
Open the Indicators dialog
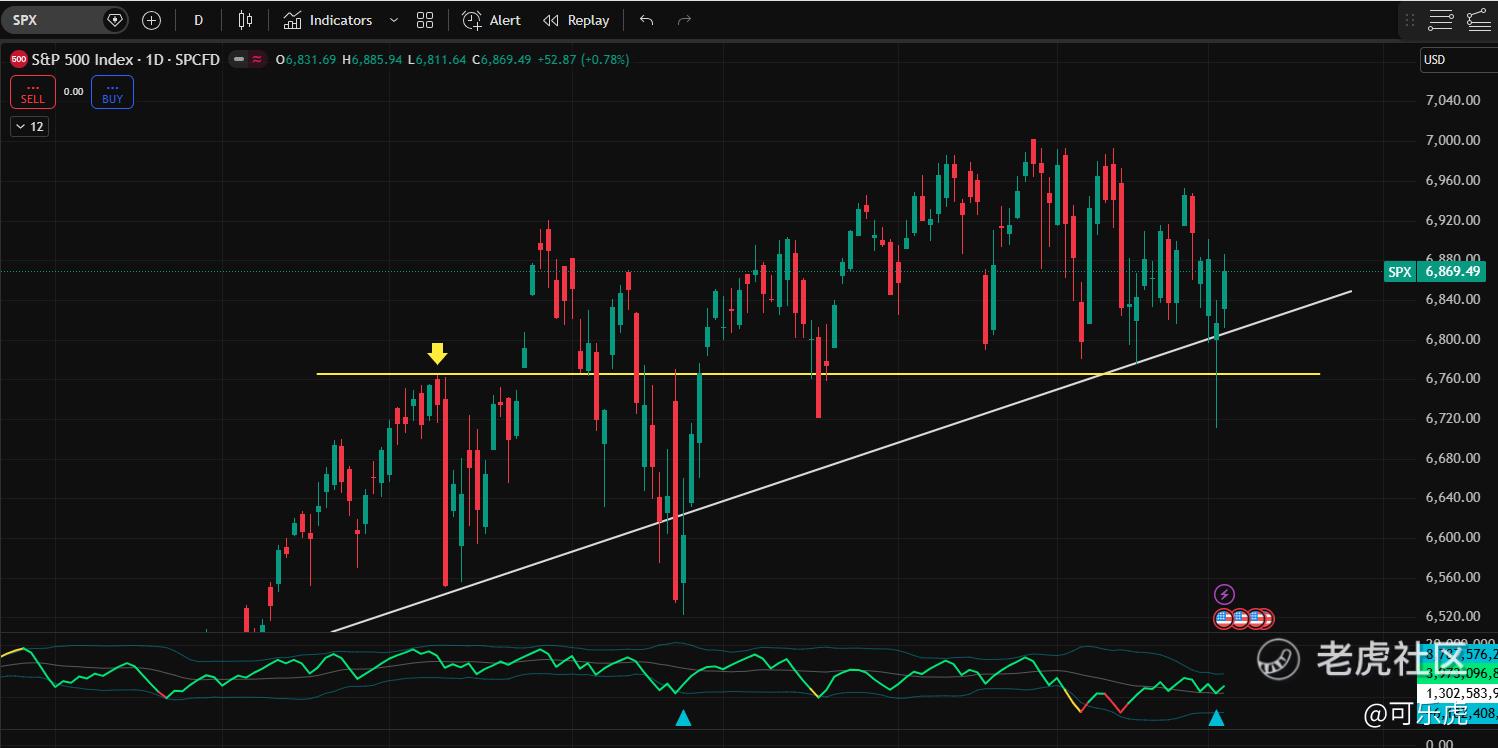328,20
